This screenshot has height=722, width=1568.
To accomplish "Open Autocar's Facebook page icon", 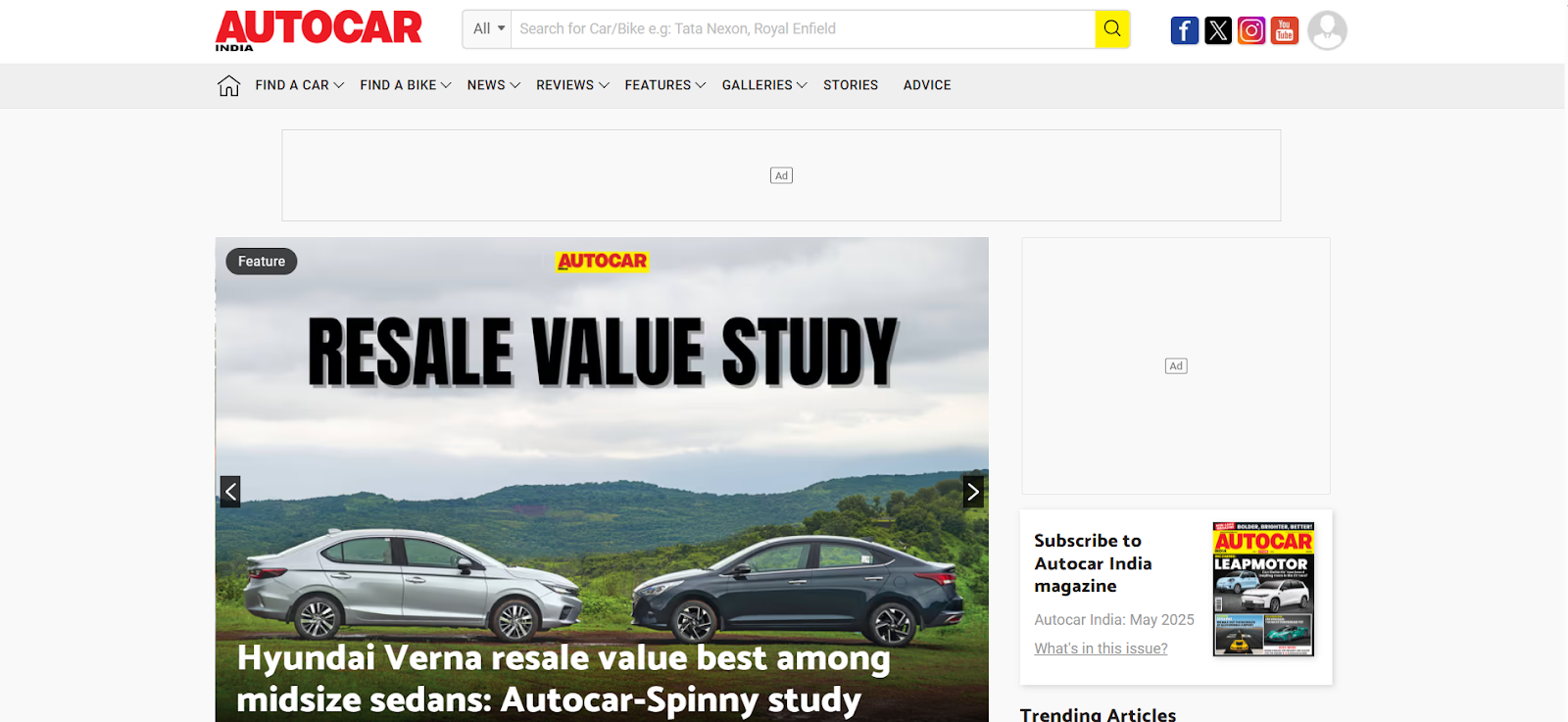I will pos(1185,30).
